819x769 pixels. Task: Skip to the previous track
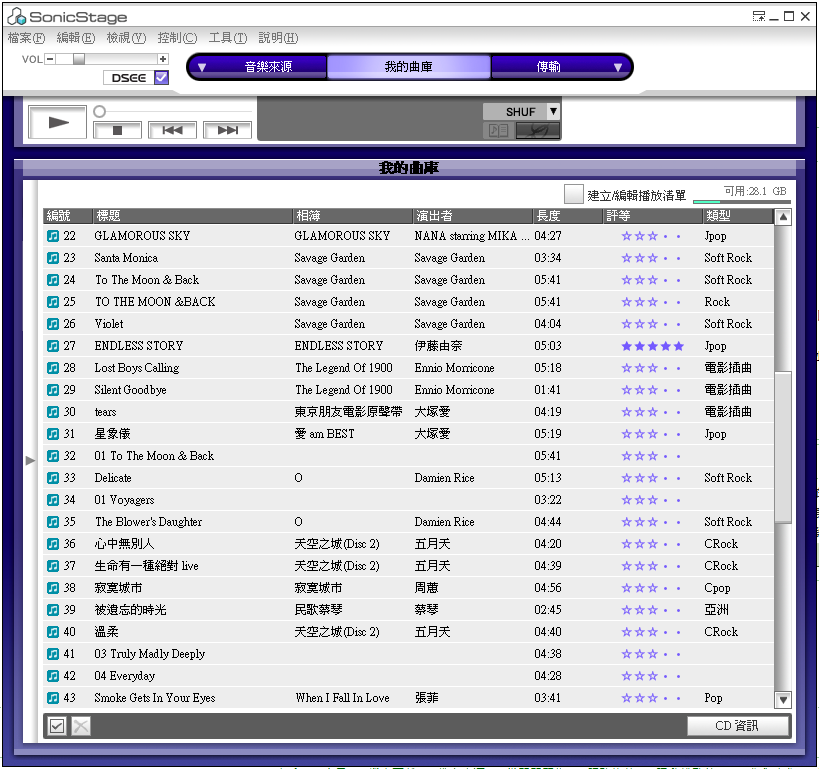[172, 130]
